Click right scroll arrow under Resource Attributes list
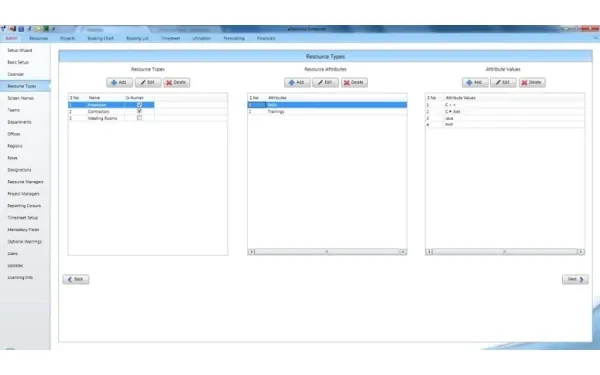 pyautogui.click(x=403, y=251)
